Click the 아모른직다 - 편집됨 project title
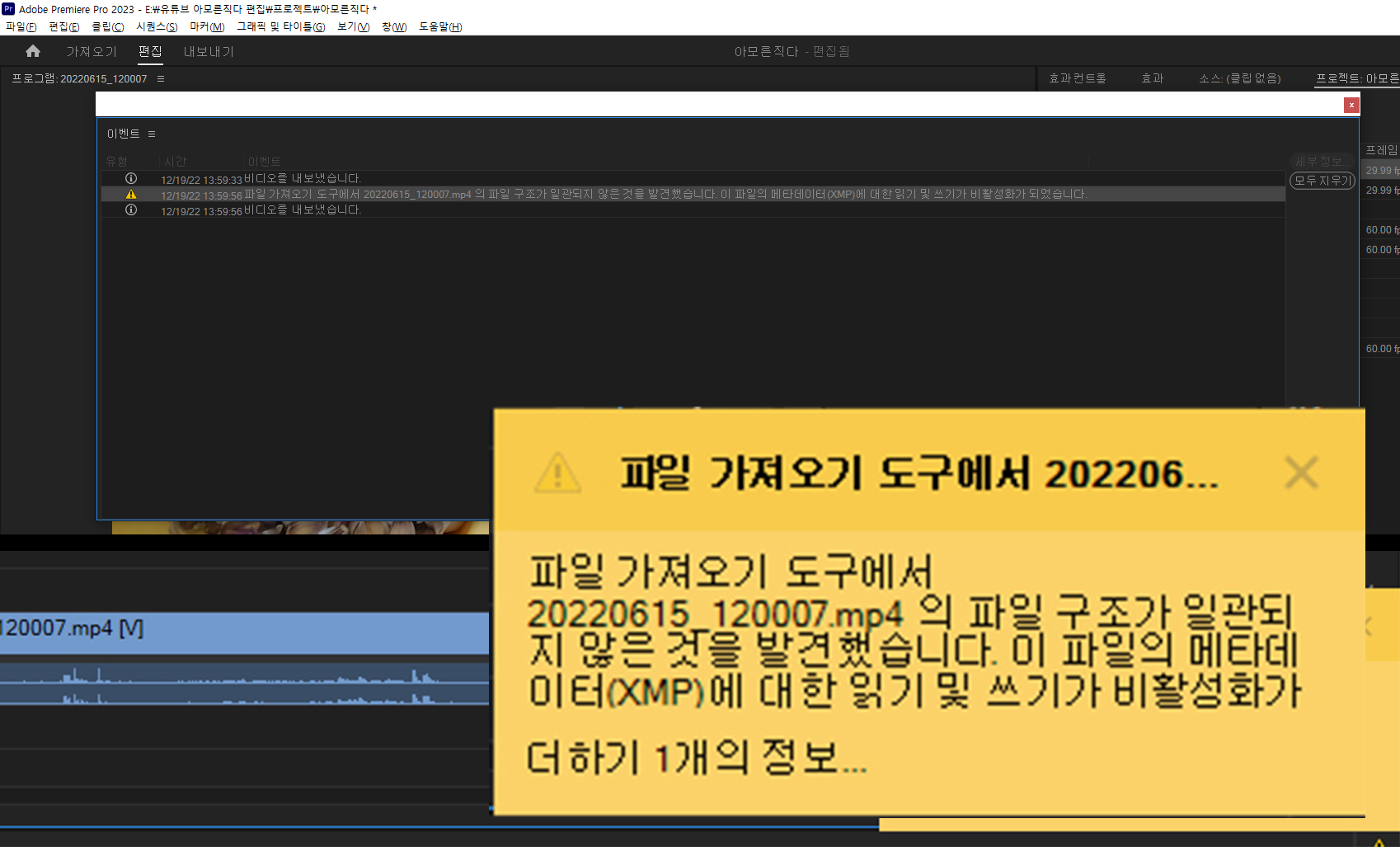 pos(792,51)
